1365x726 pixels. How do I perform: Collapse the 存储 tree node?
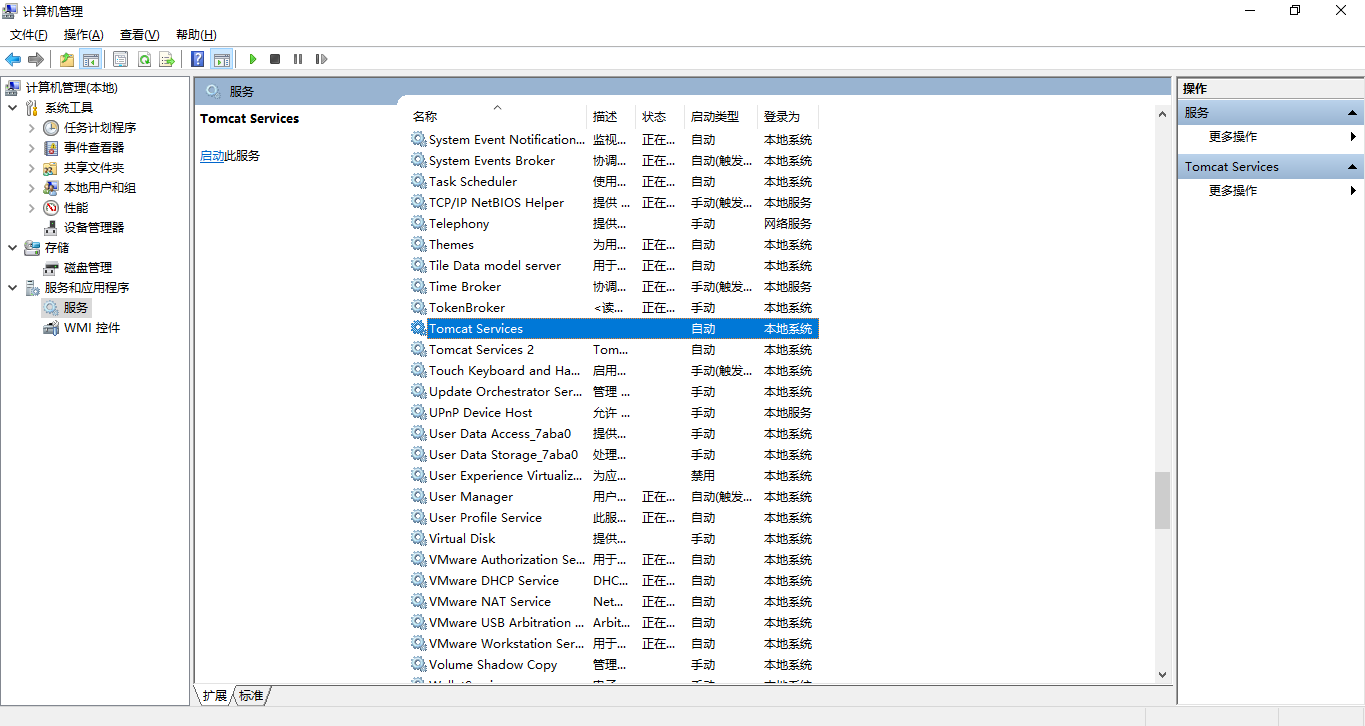pyautogui.click(x=12, y=248)
